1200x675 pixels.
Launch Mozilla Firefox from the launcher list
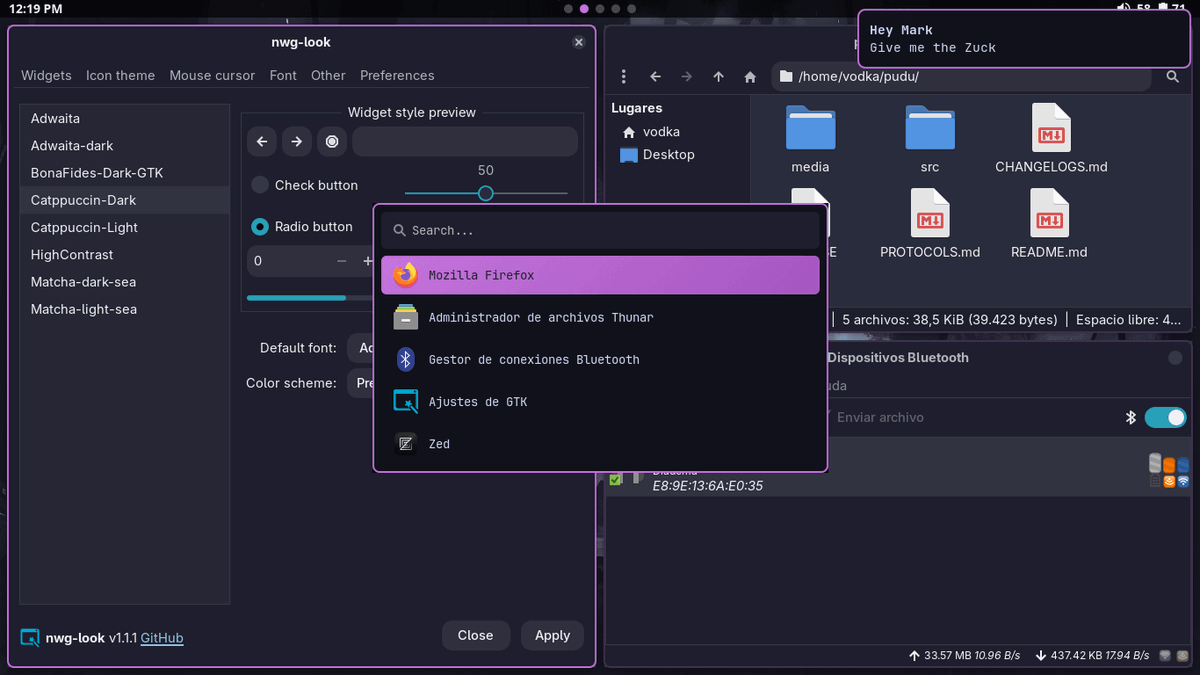click(600, 275)
